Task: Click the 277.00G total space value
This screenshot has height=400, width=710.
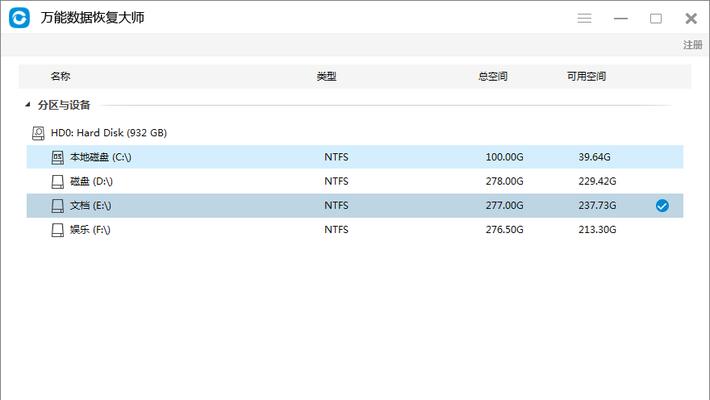Action: [x=504, y=206]
